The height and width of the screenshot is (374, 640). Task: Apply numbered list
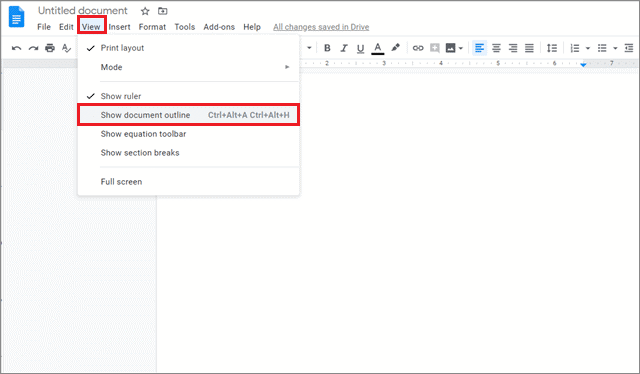pyautogui.click(x=575, y=48)
